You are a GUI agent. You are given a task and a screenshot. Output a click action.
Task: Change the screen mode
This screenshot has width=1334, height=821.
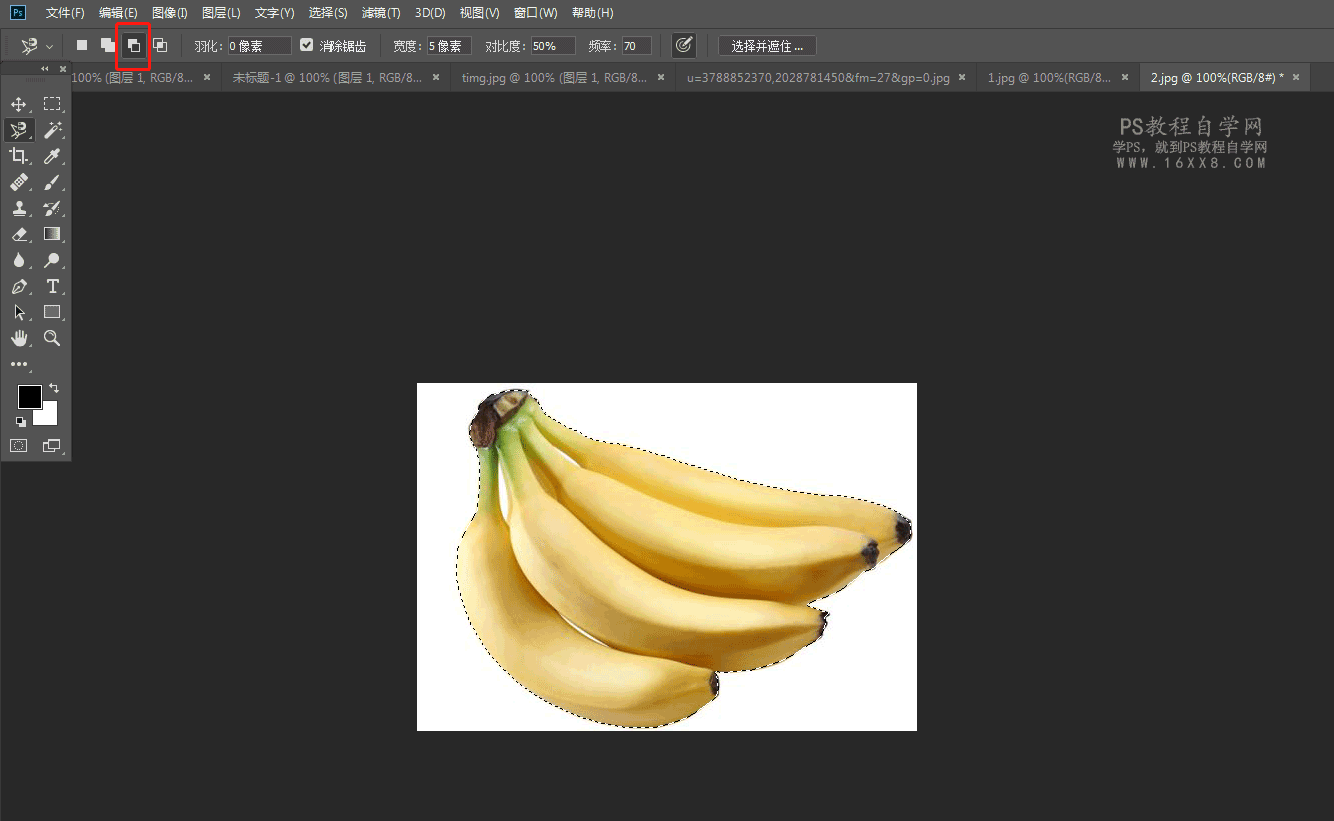coord(52,445)
